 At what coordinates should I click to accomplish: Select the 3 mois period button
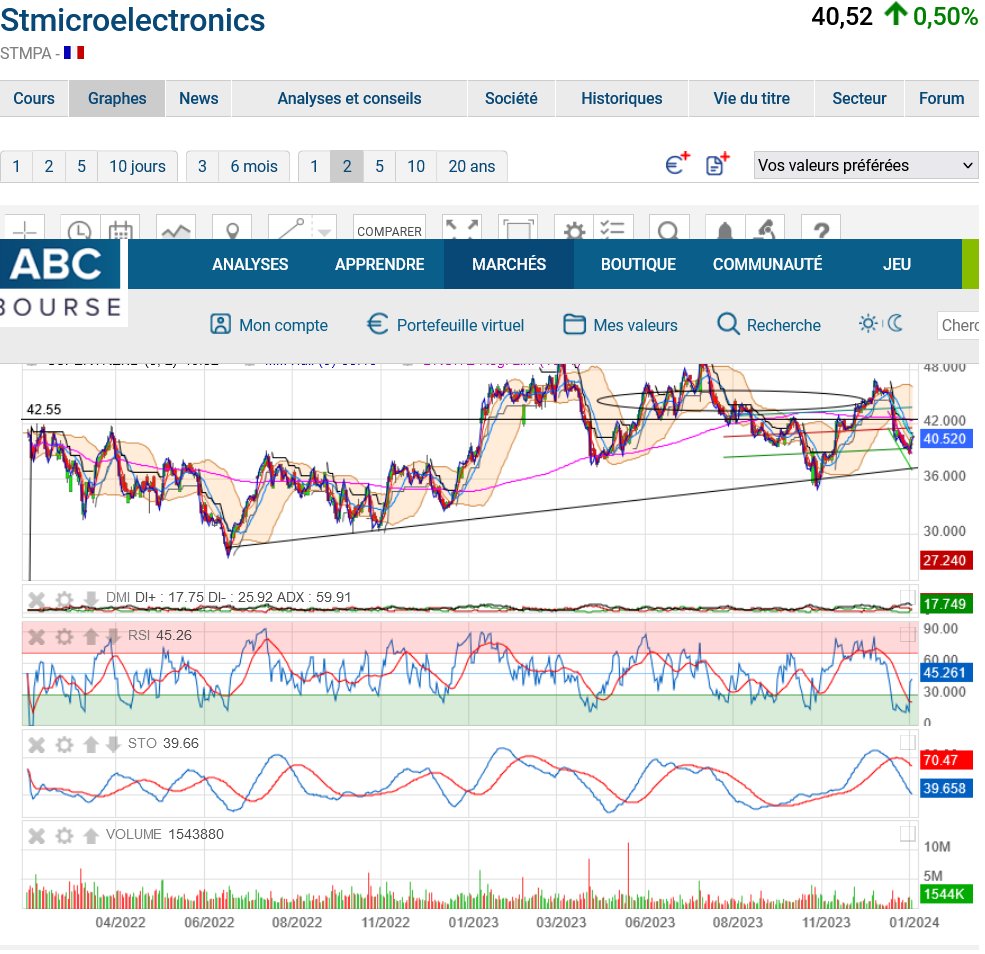(x=202, y=166)
